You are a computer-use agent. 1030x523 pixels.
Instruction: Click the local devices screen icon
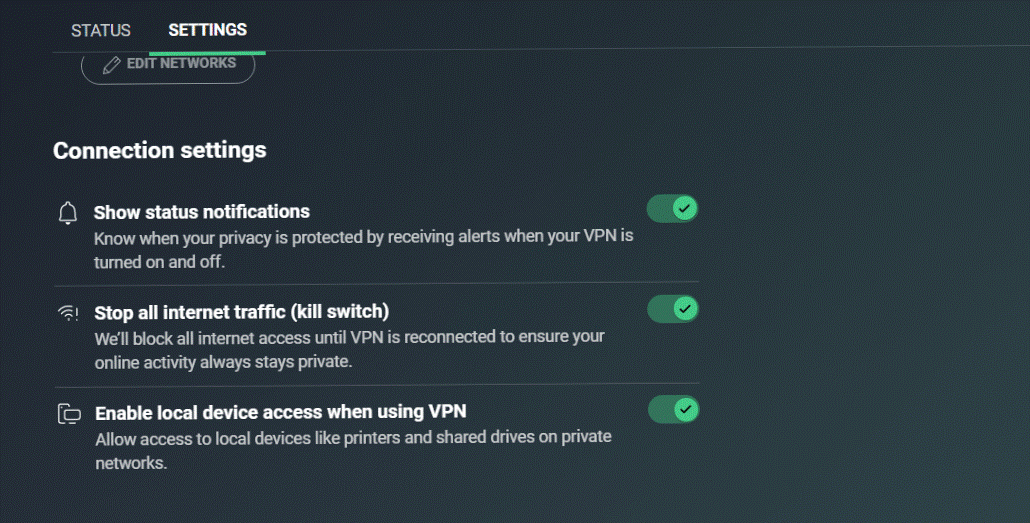pyautogui.click(x=69, y=413)
